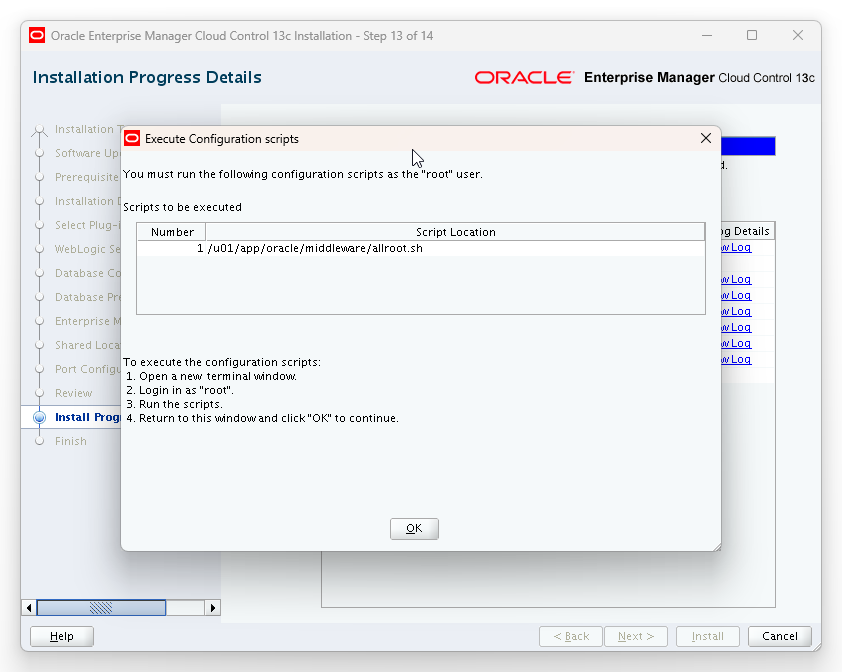842x672 pixels.
Task: Click the Next button
Action: pyautogui.click(x=636, y=636)
